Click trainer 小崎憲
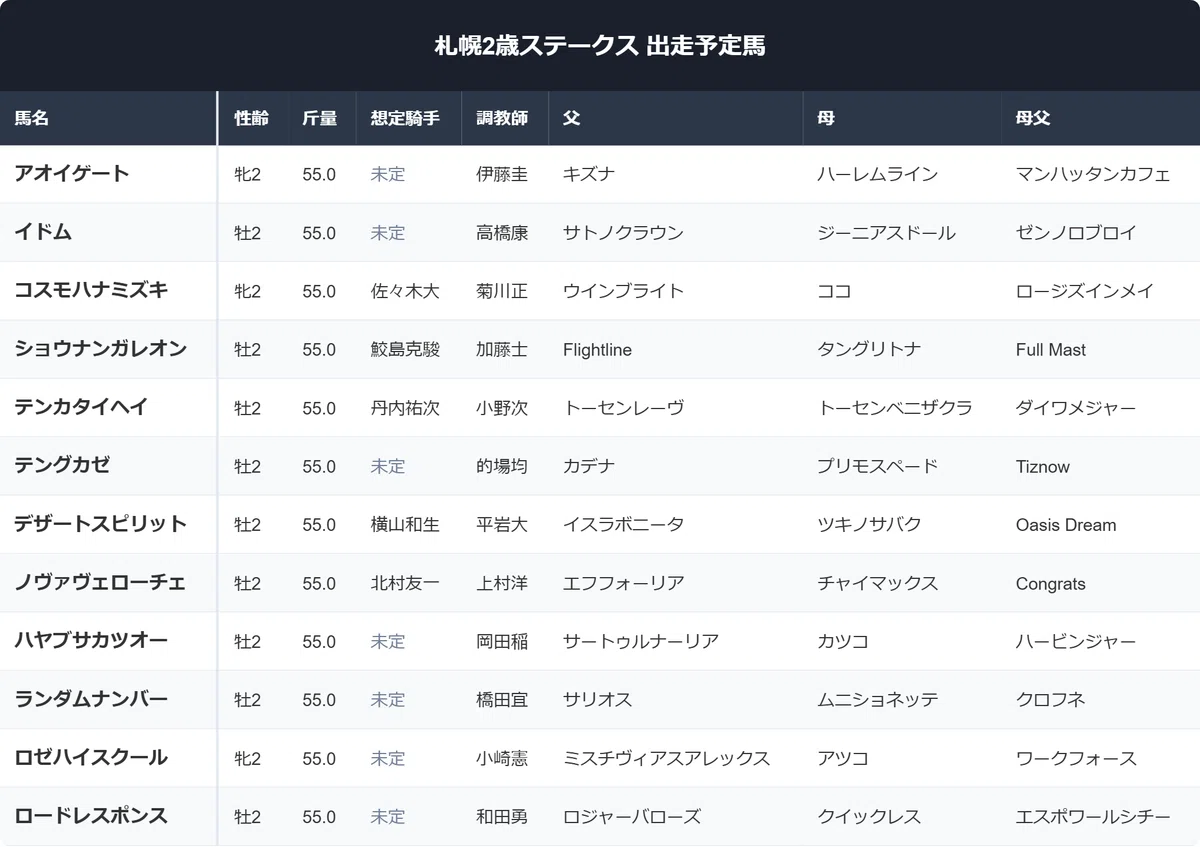This screenshot has width=1200, height=847. tap(502, 759)
